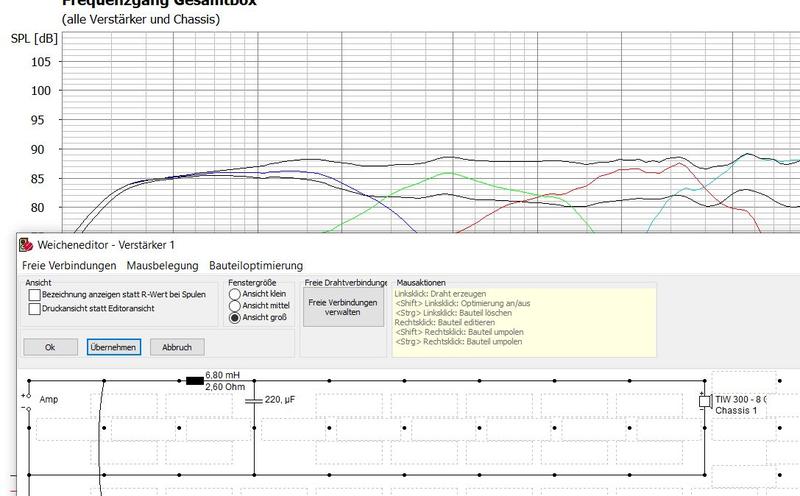
Task: Cancel with the Abbruch button
Action: coord(176,347)
